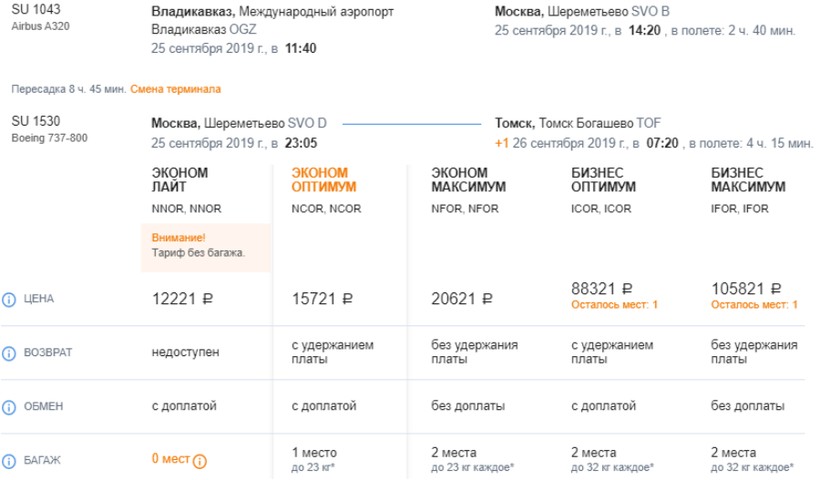Click the orange info icon after '0 мест'
The image size is (820, 480).
199,461
